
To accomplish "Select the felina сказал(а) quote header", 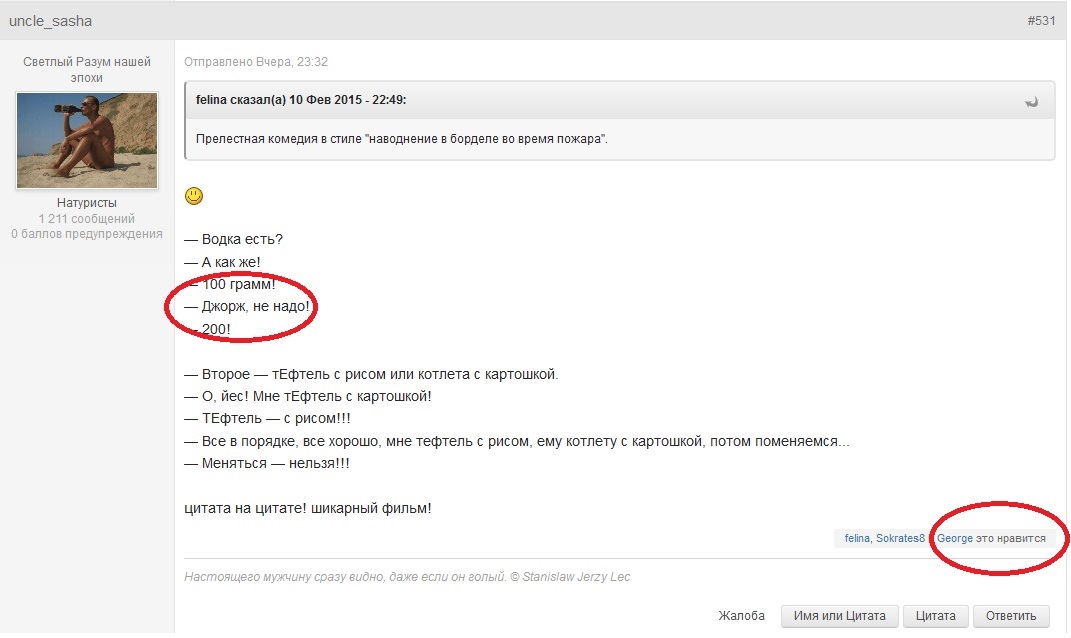I will click(x=301, y=100).
